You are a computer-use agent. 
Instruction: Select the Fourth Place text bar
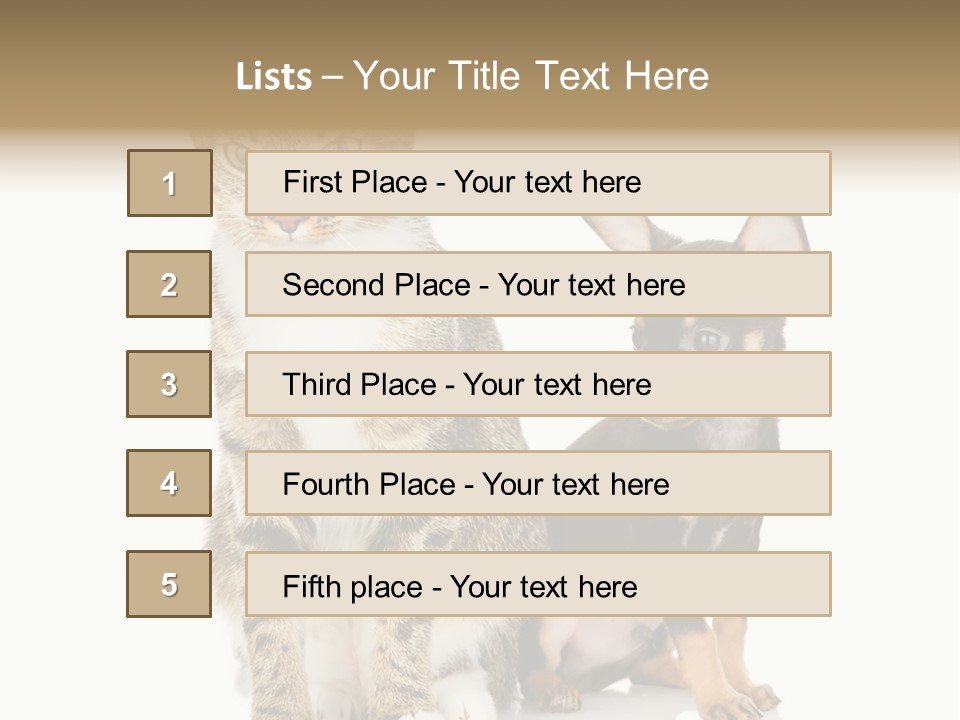pyautogui.click(x=538, y=484)
